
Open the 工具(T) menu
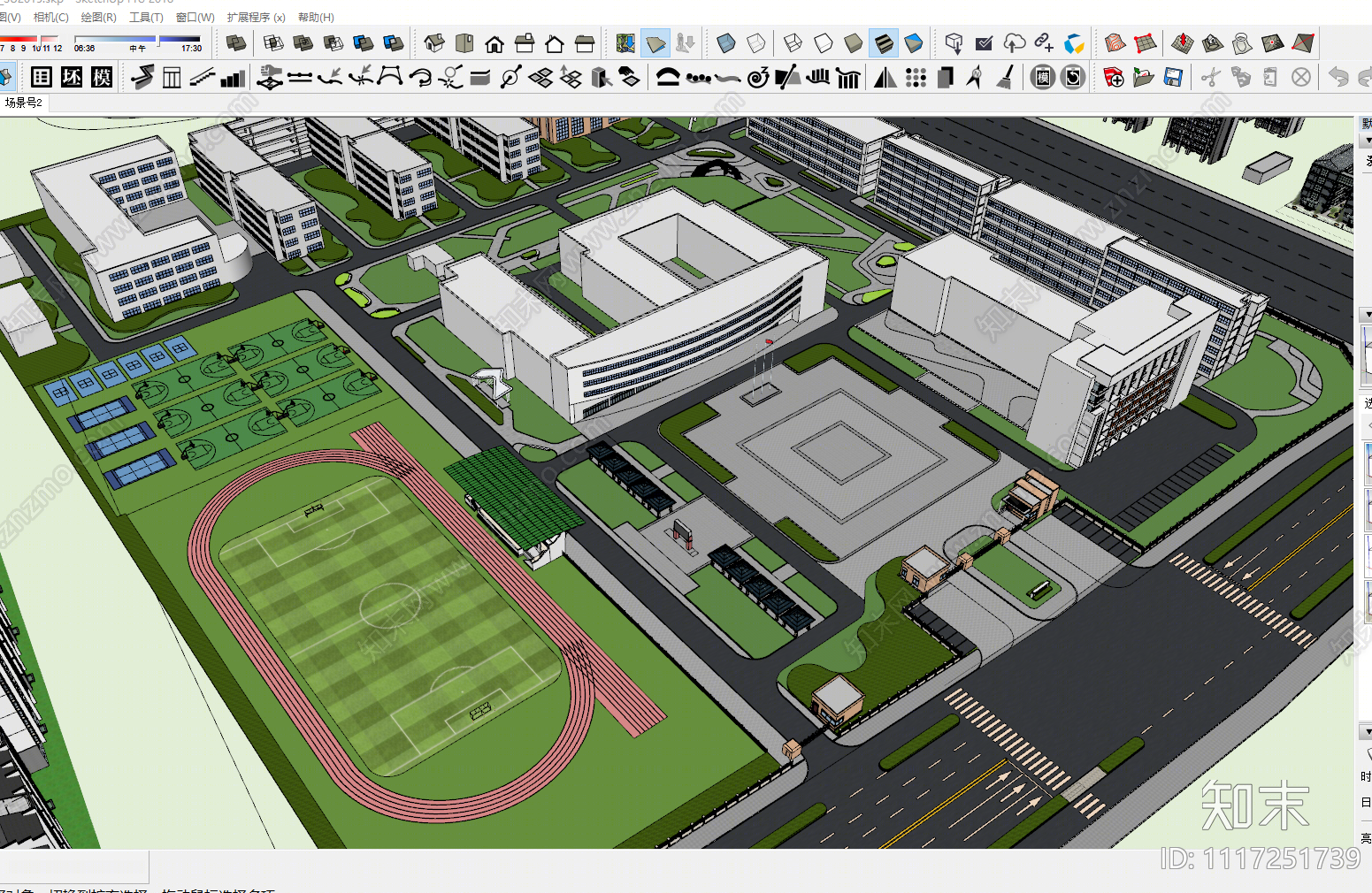point(146,17)
